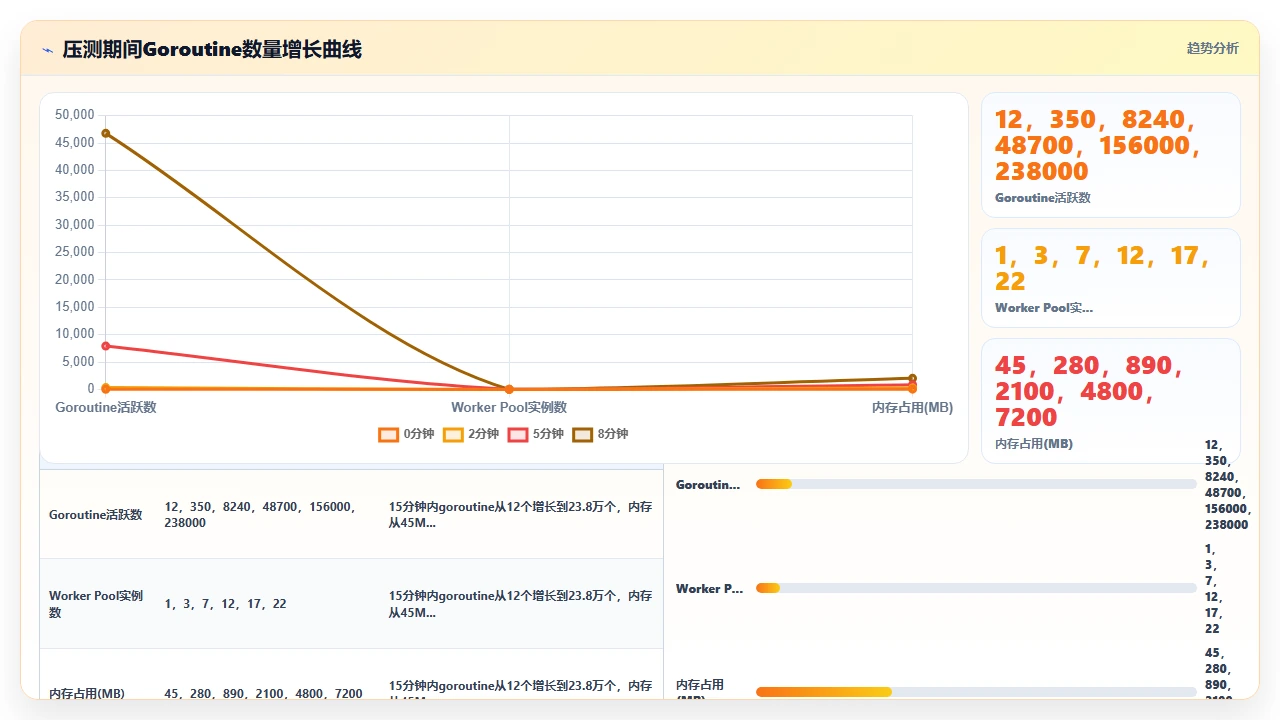Screen dimensions: 1280x720
Task: Click the 内存占用 label beside the progress bar
Action: [x=700, y=686]
